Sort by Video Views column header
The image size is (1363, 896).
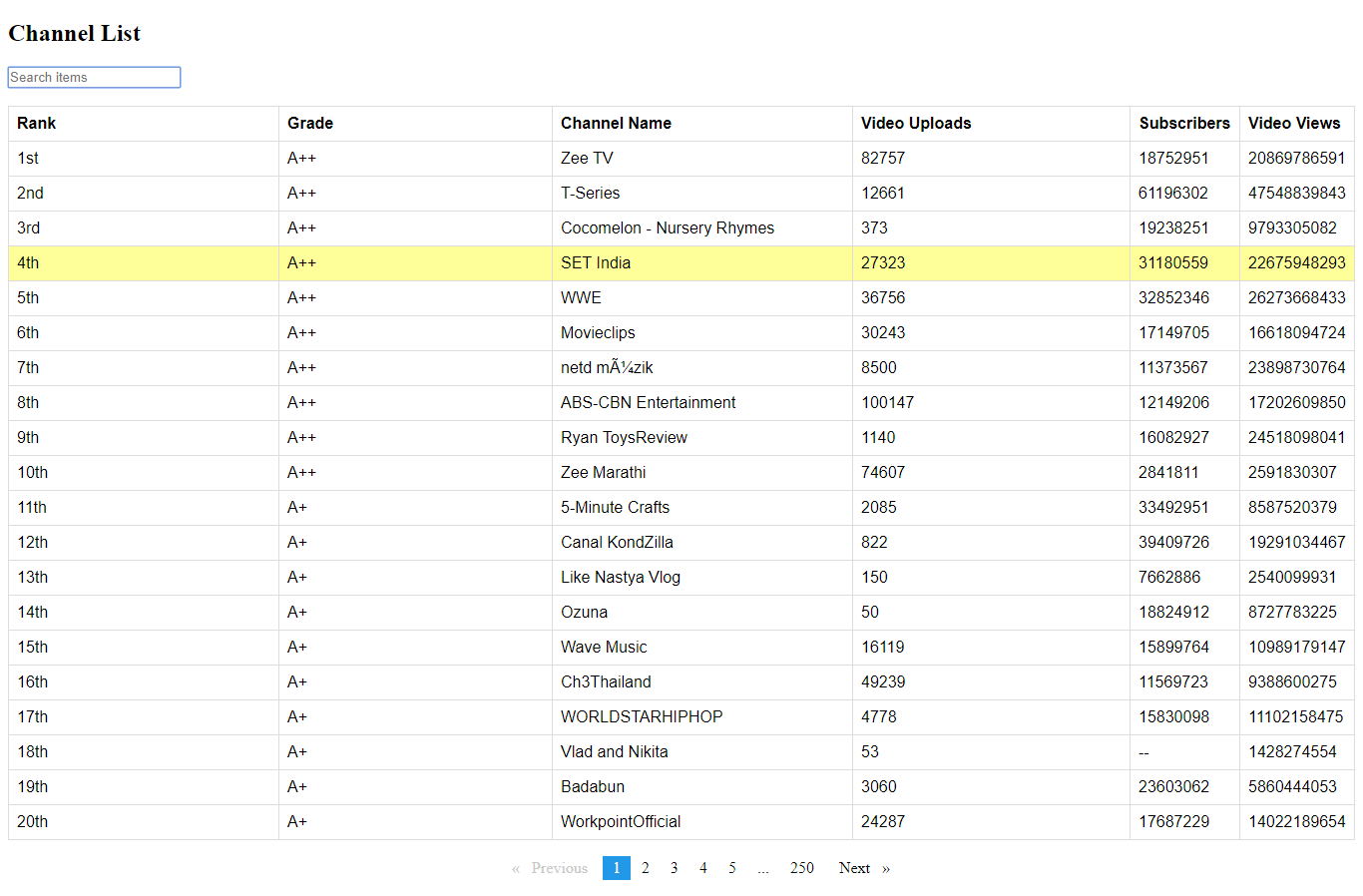(1296, 124)
